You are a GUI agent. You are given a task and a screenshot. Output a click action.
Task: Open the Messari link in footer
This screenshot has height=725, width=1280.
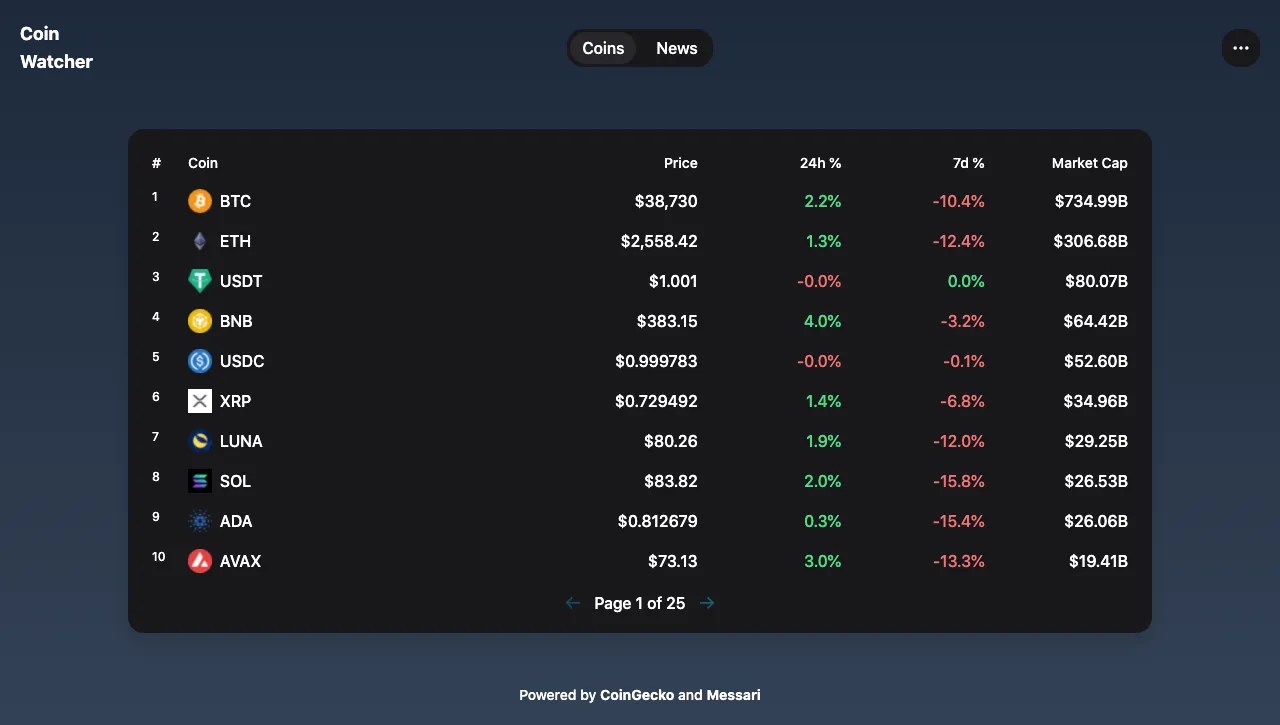click(733, 695)
